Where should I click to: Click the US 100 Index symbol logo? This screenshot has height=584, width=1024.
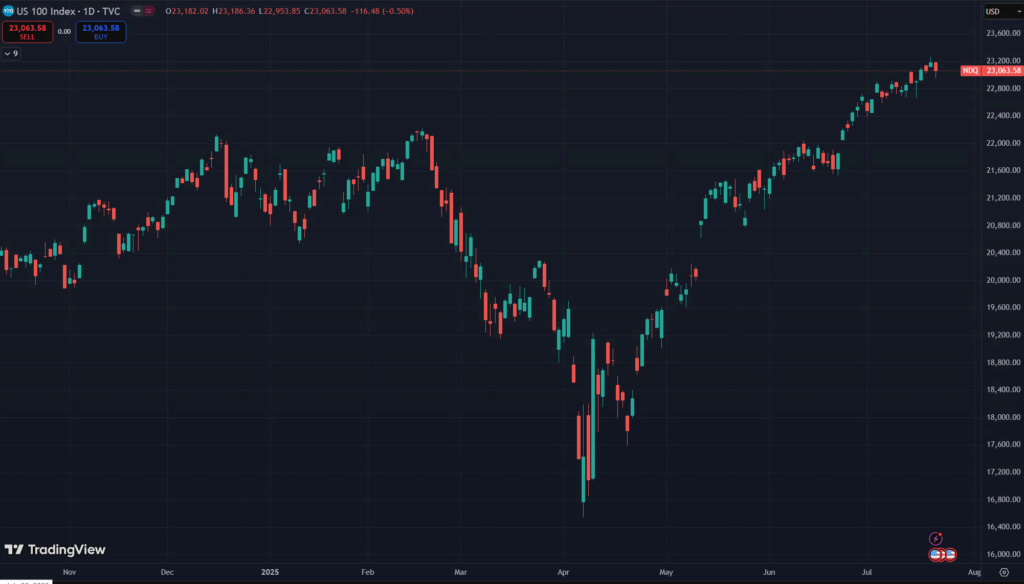8,11
